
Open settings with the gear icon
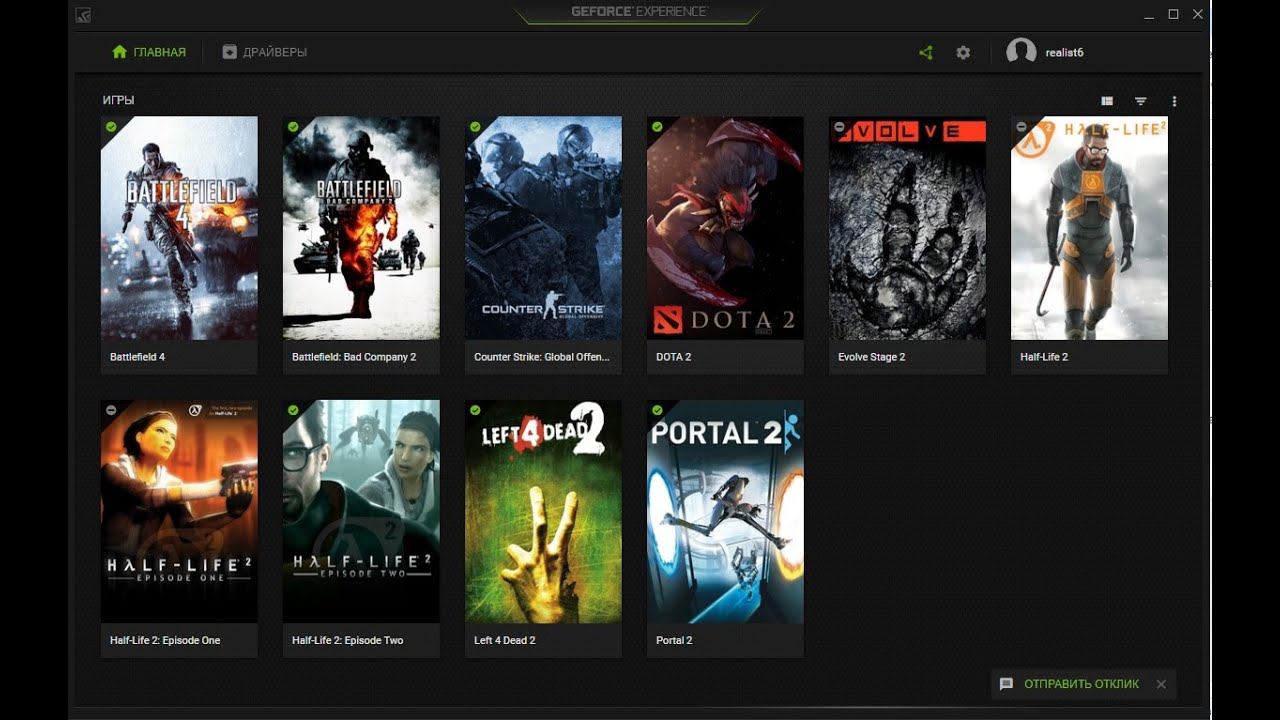(963, 52)
